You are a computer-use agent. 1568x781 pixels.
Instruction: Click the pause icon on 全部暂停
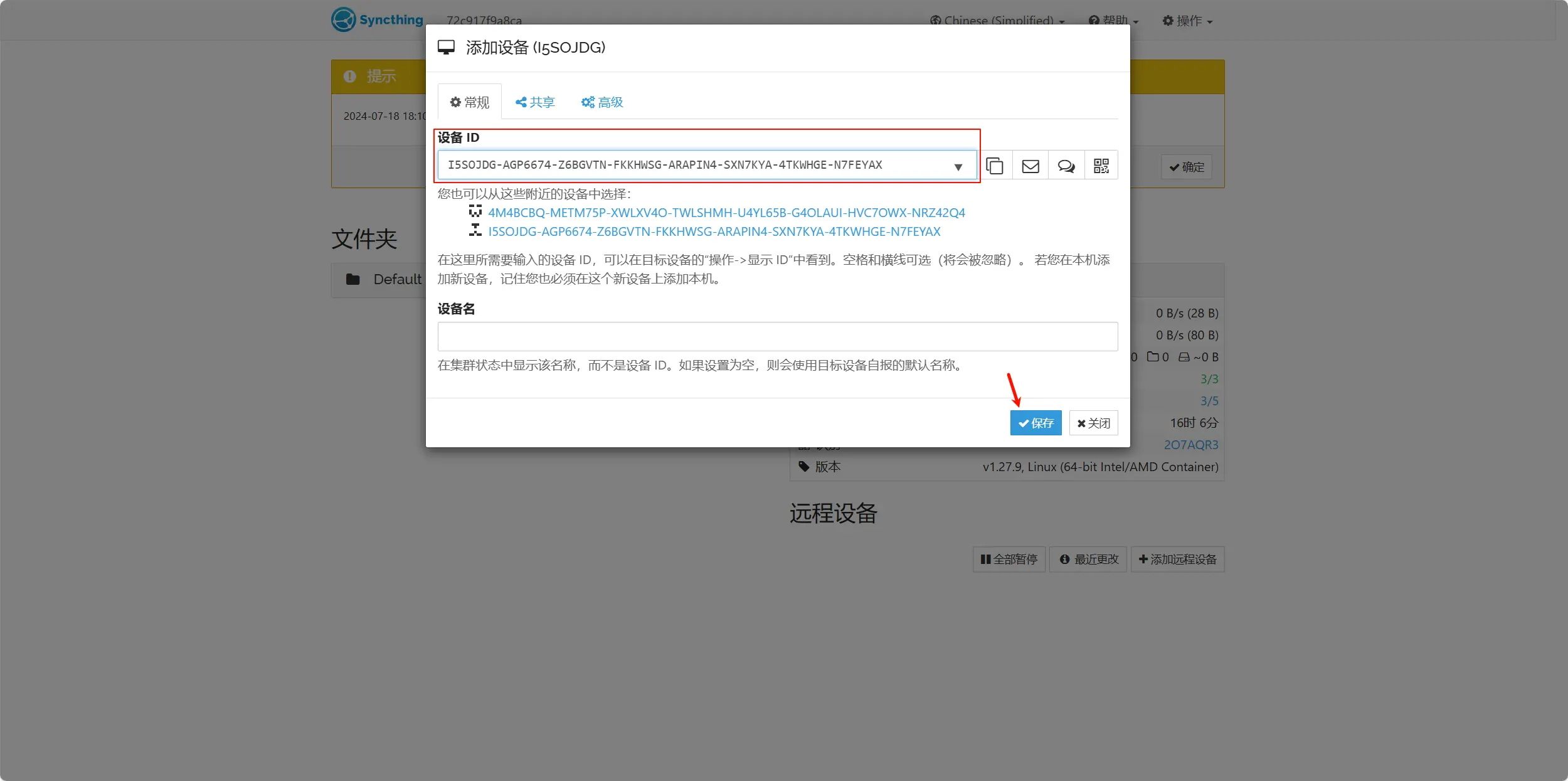pos(986,559)
